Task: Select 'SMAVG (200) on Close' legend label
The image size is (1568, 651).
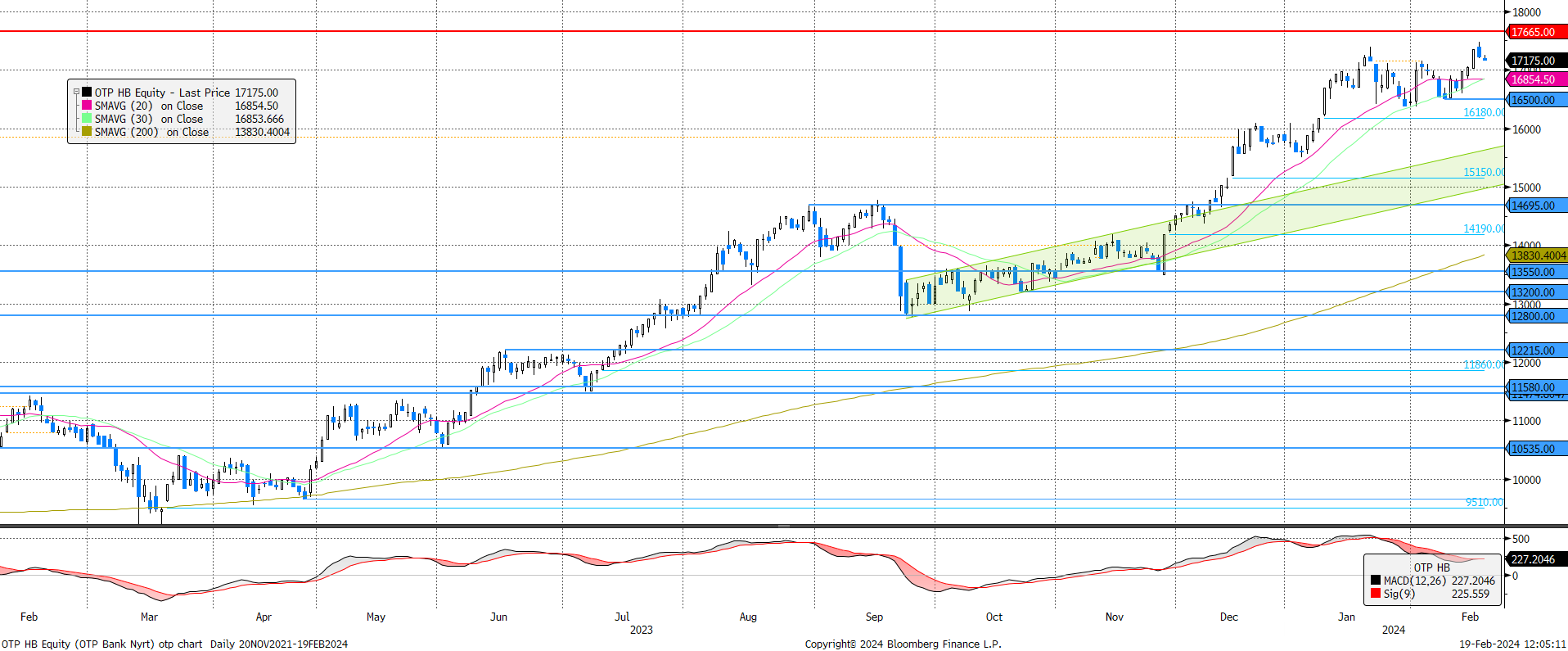Action: pos(151,132)
